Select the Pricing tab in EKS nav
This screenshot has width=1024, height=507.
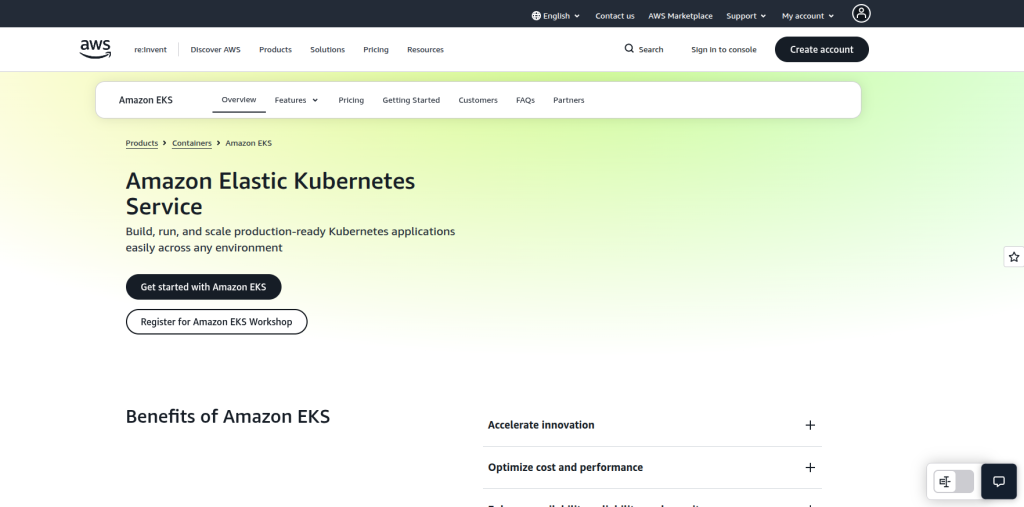pos(351,100)
